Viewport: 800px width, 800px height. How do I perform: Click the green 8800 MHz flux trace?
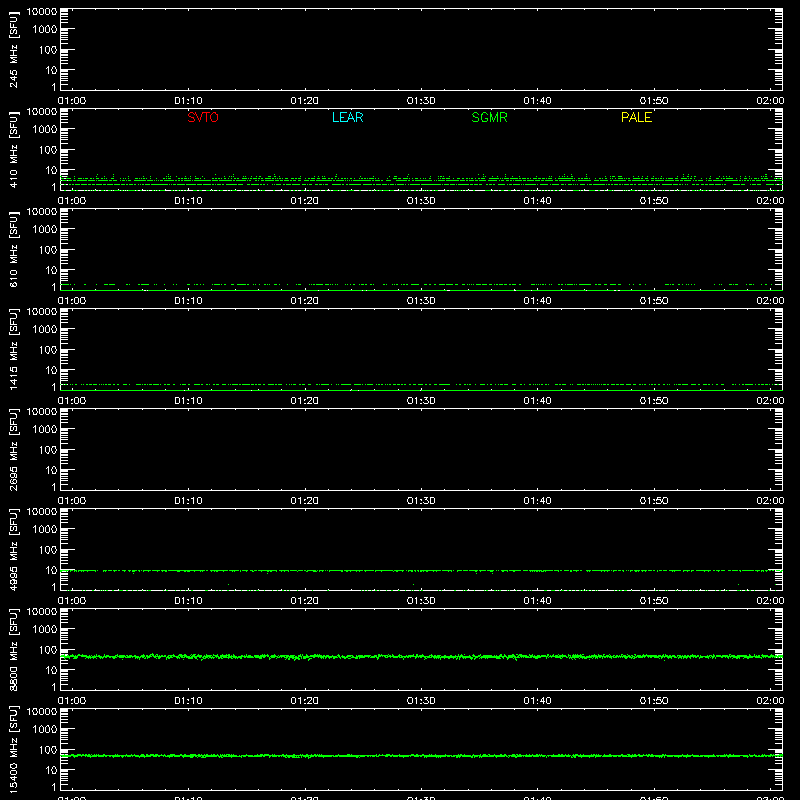[x=421, y=657]
